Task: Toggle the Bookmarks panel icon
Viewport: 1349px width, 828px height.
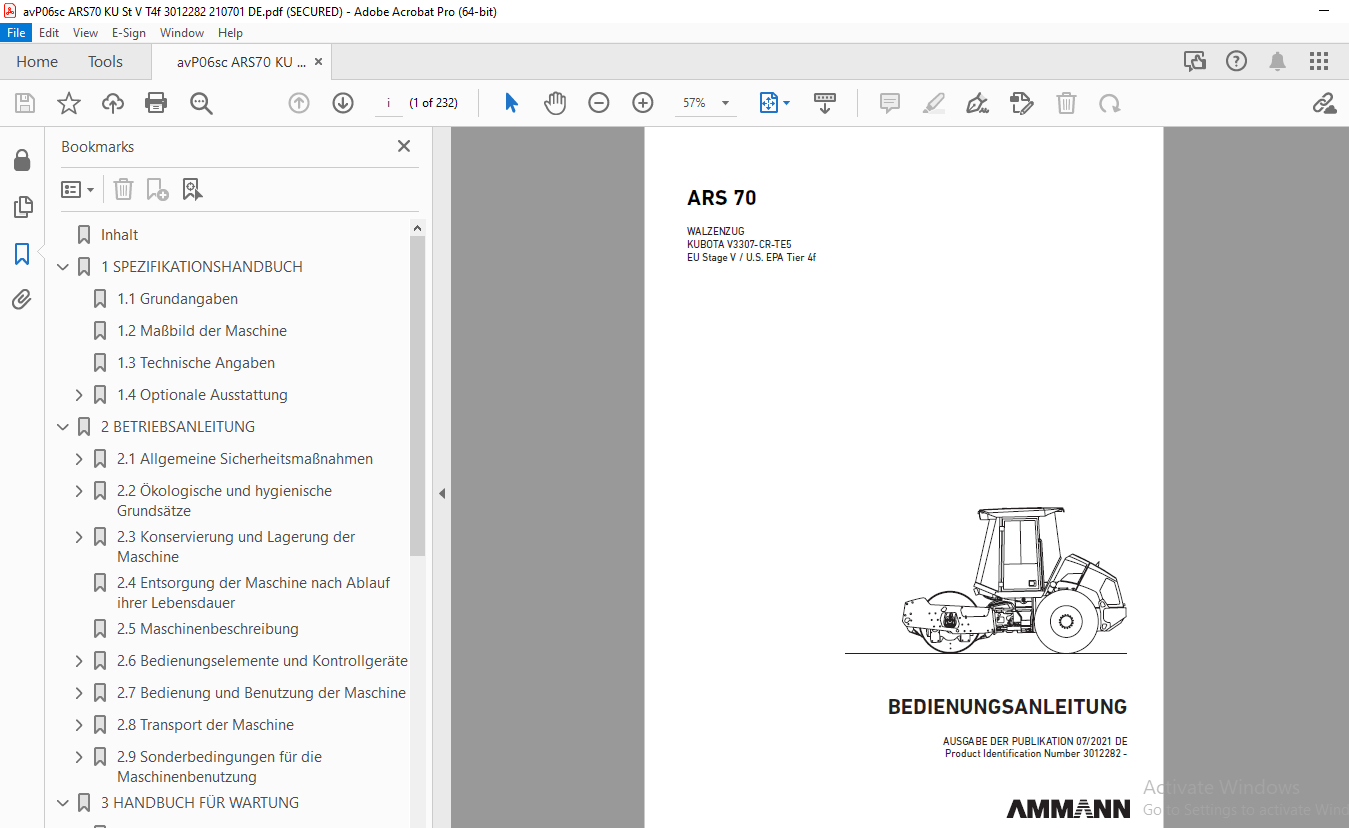Action: pyautogui.click(x=22, y=254)
